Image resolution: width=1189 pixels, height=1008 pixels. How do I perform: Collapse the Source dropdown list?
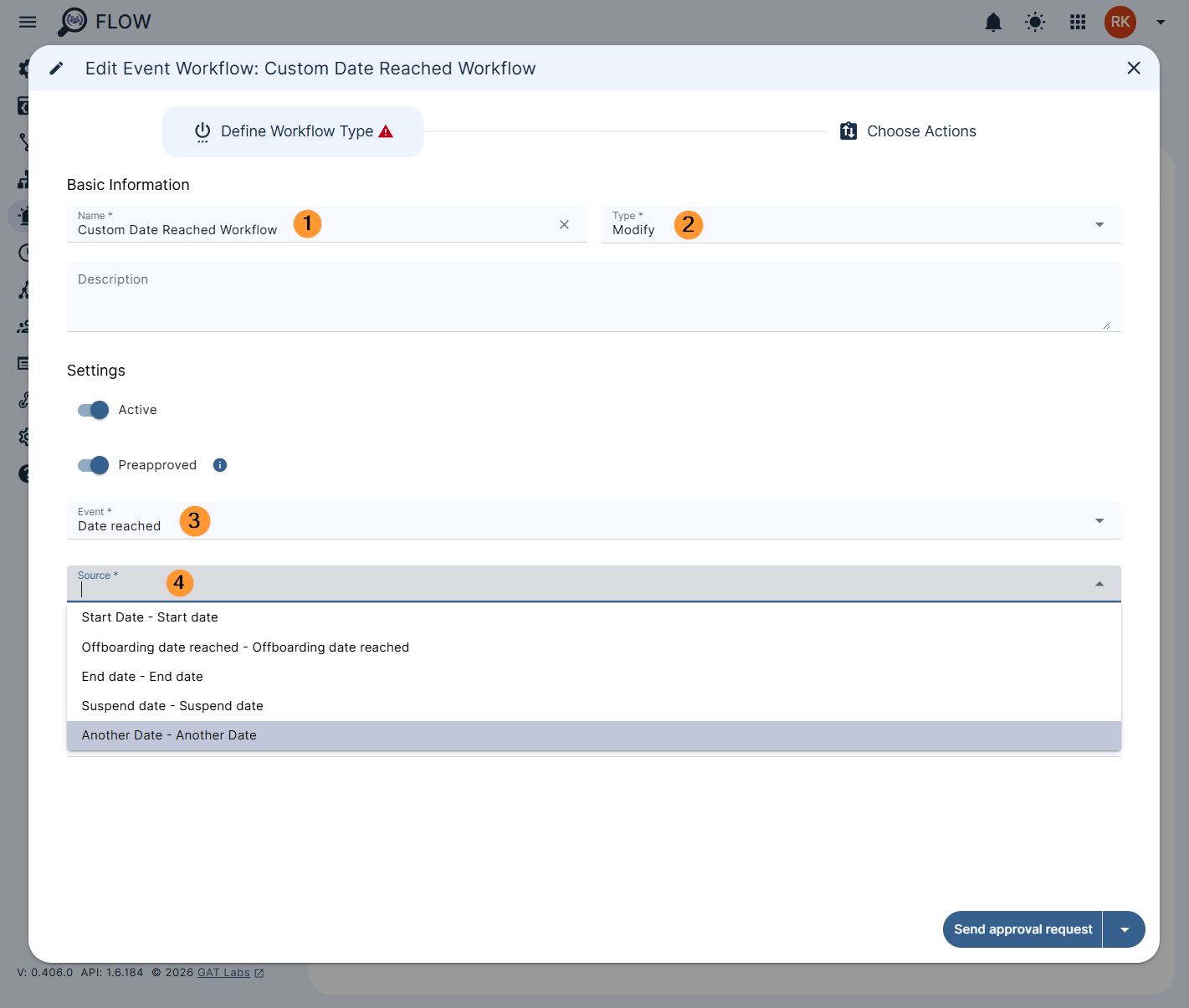[1099, 583]
